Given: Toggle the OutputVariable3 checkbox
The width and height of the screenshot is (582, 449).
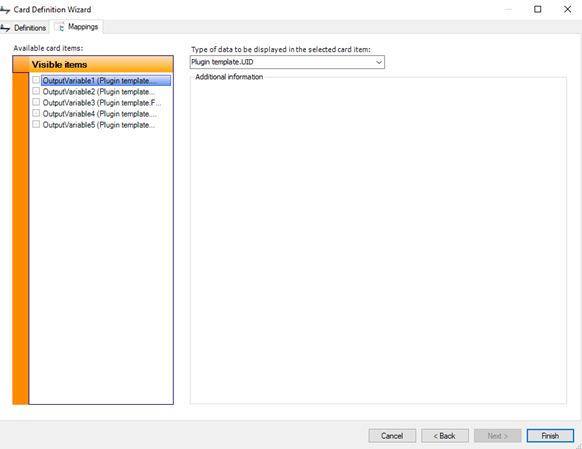Looking at the screenshot, I should 36,102.
